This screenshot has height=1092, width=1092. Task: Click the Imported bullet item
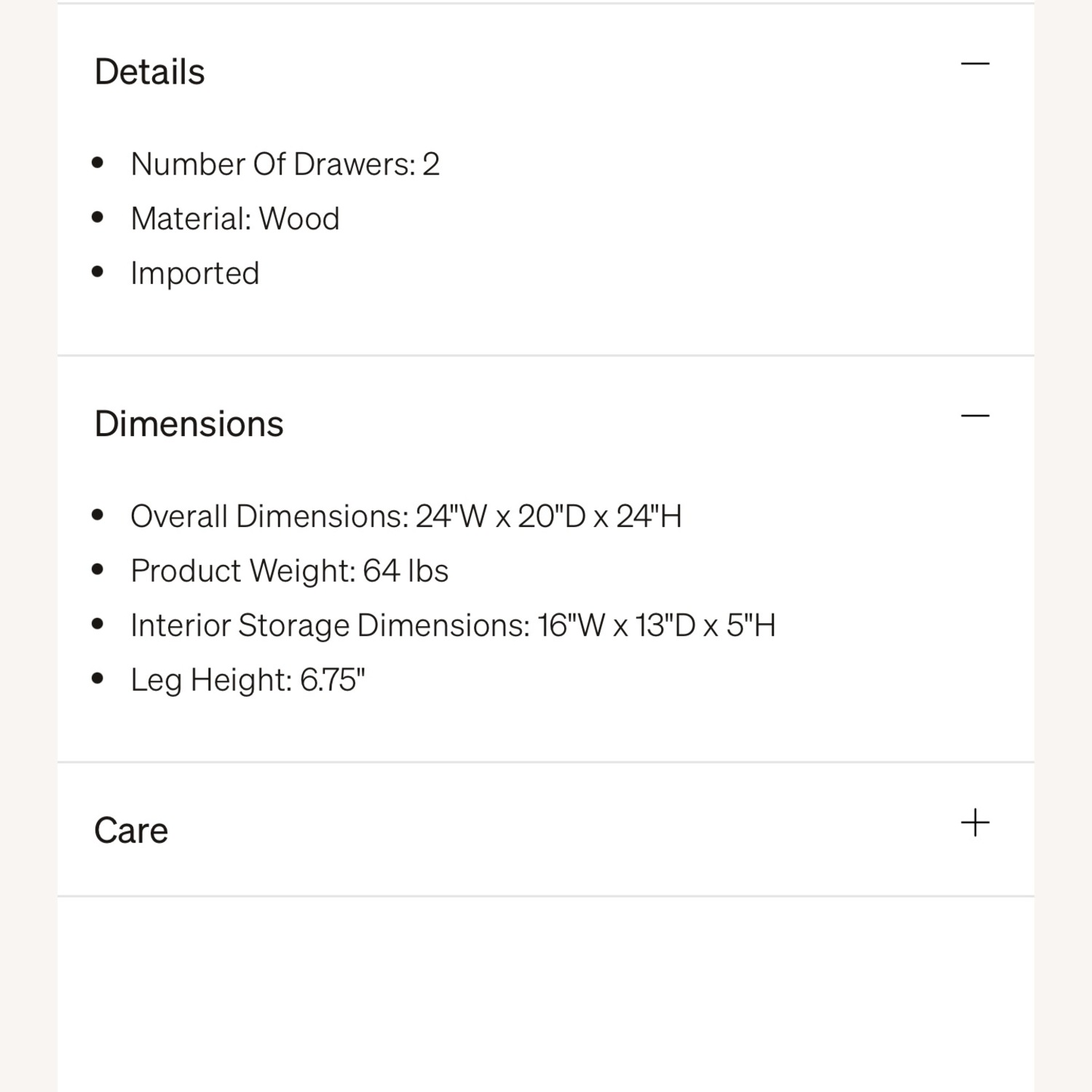pyautogui.click(x=194, y=274)
